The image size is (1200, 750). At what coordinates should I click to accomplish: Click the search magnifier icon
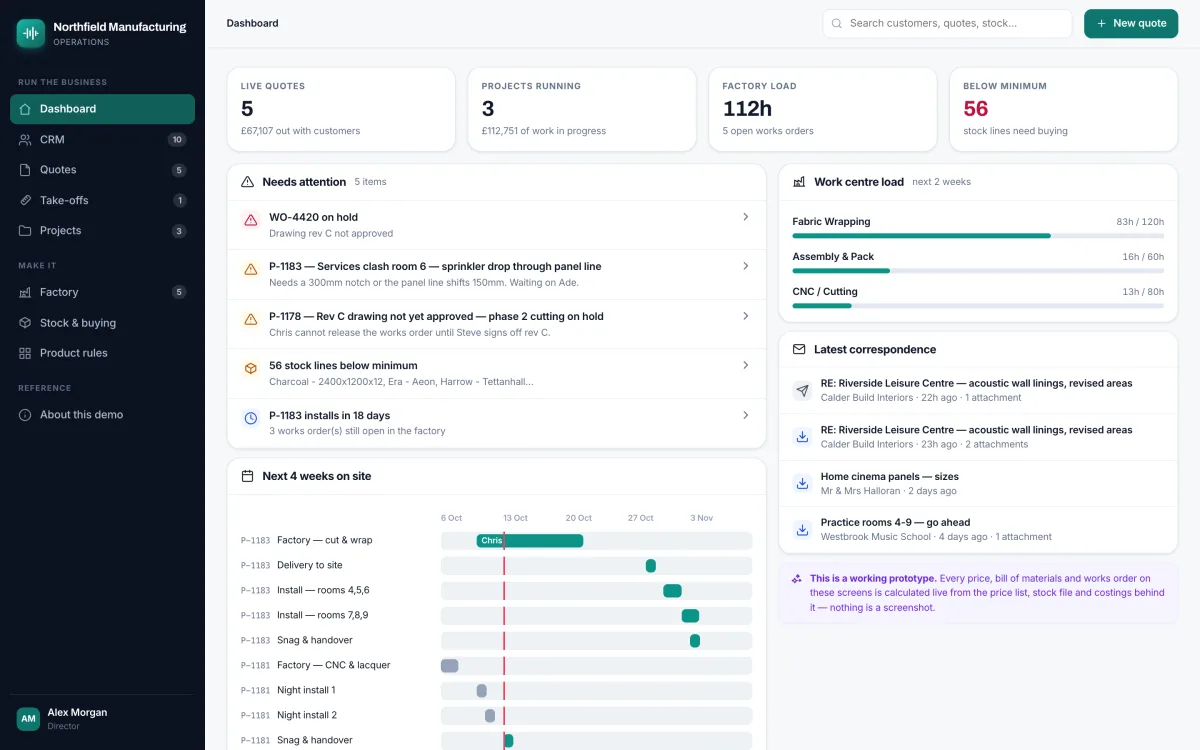(x=837, y=23)
